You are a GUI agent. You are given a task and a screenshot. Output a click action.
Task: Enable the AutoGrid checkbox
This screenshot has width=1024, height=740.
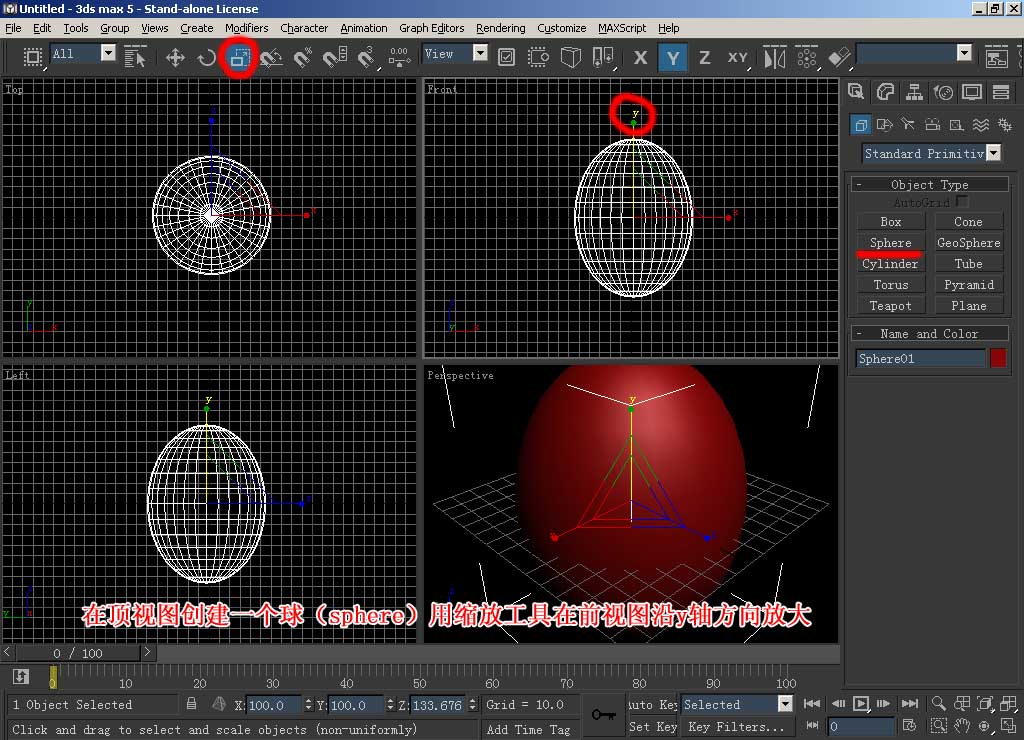point(961,202)
